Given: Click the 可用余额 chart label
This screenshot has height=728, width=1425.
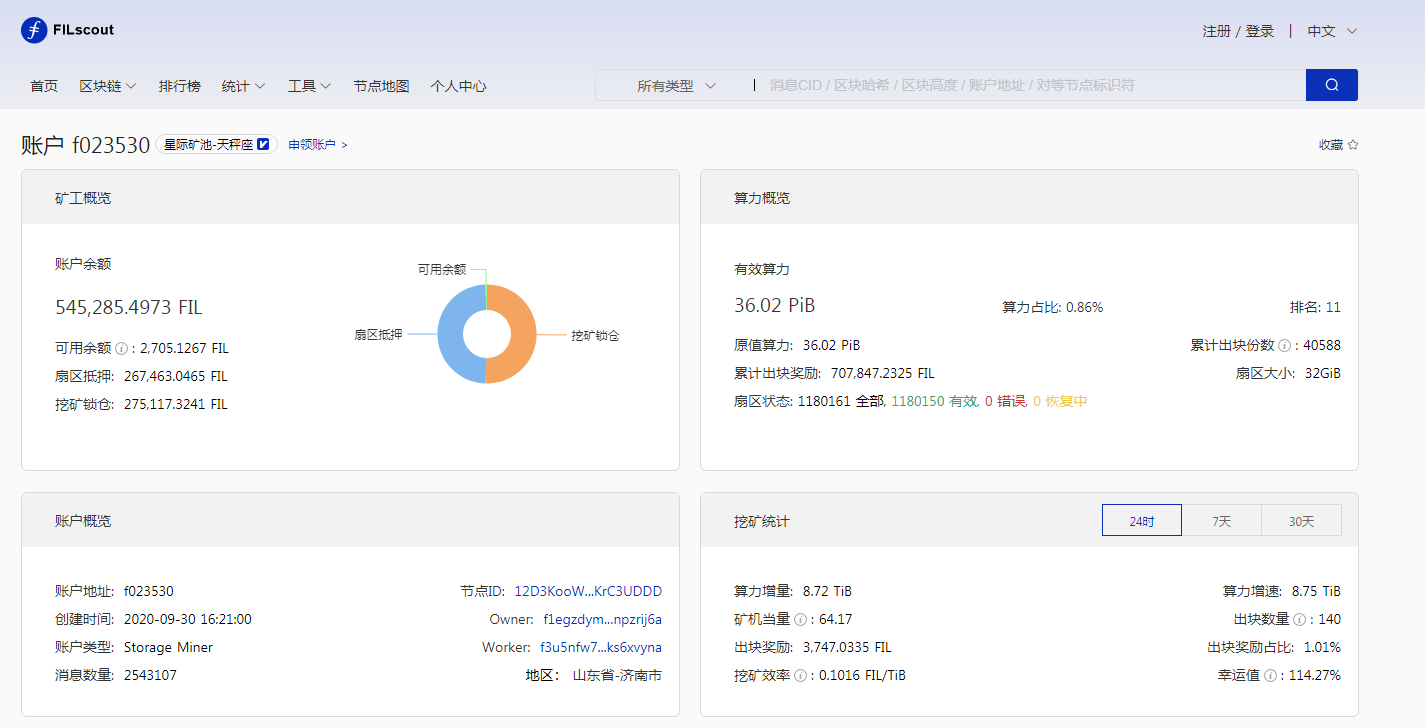Looking at the screenshot, I should pyautogui.click(x=442, y=270).
